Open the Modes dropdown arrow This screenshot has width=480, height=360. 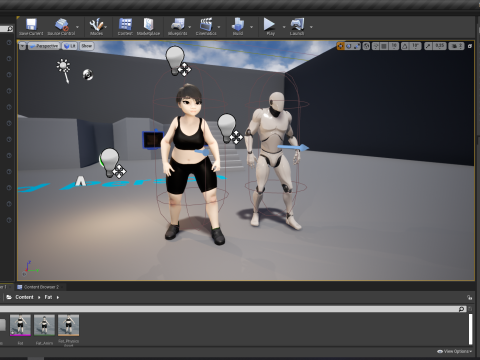tap(106, 27)
